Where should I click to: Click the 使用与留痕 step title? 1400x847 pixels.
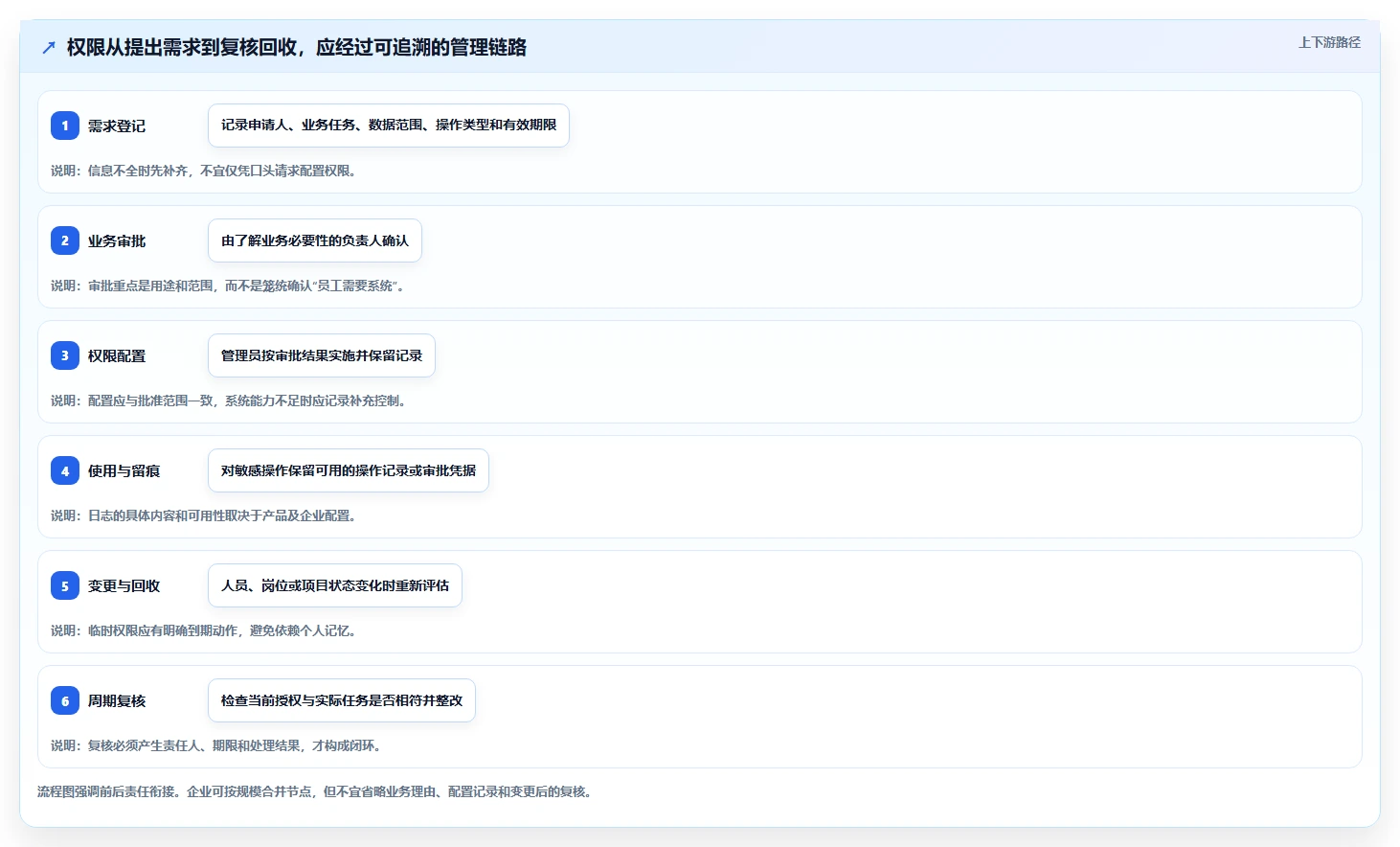(124, 470)
